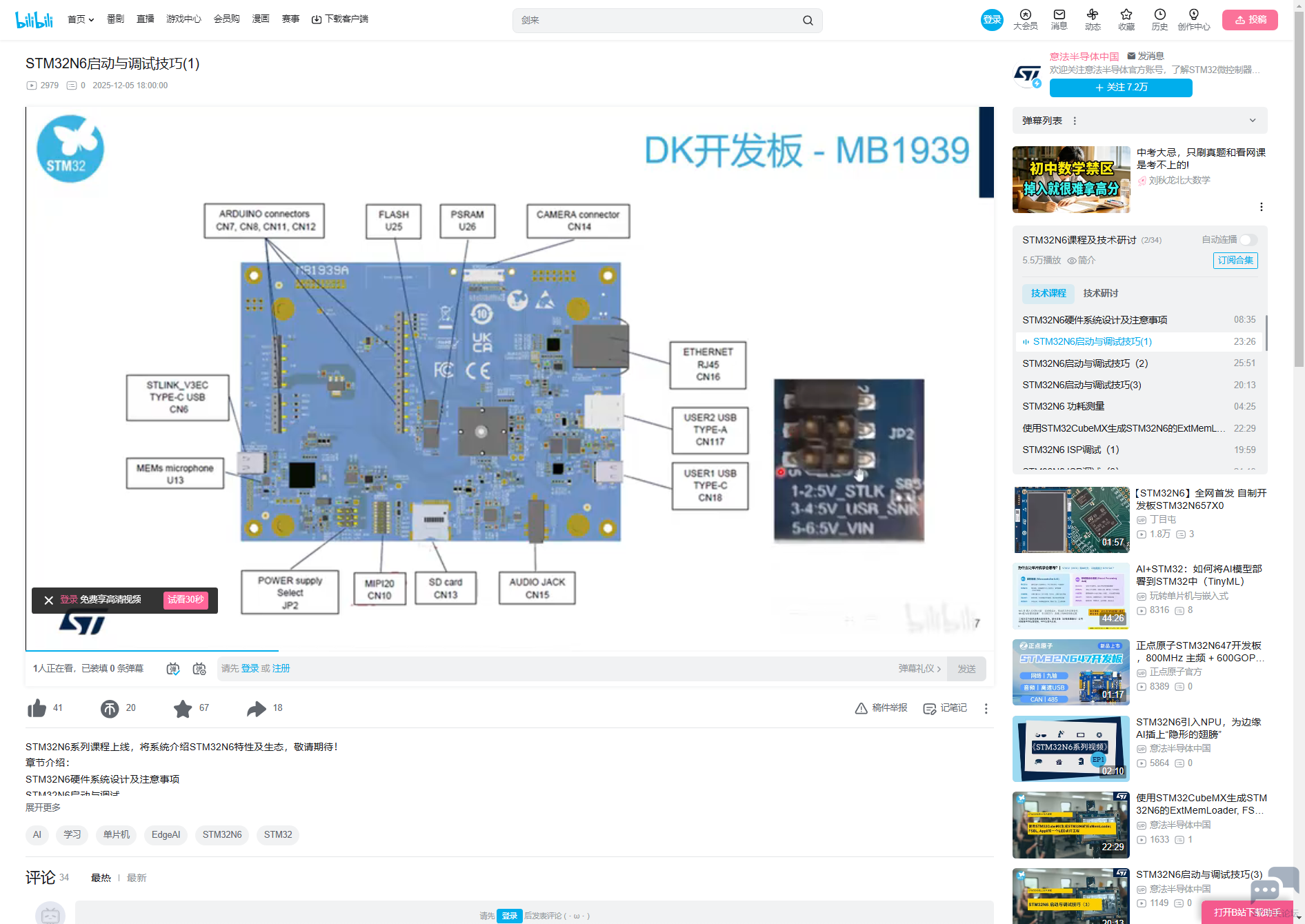
Task: Give a coin to the video
Action: [x=110, y=708]
